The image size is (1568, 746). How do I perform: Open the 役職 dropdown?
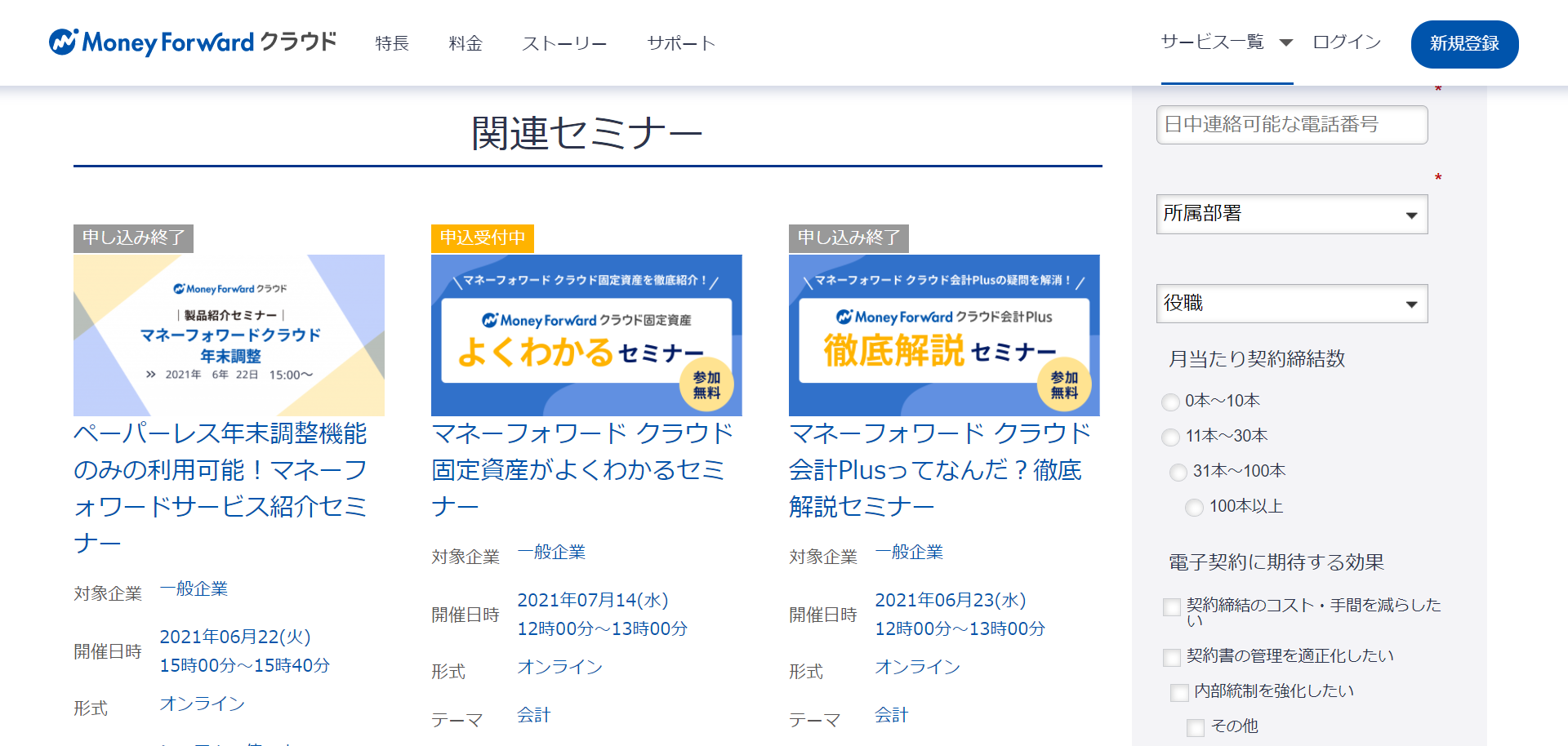pyautogui.click(x=1292, y=304)
